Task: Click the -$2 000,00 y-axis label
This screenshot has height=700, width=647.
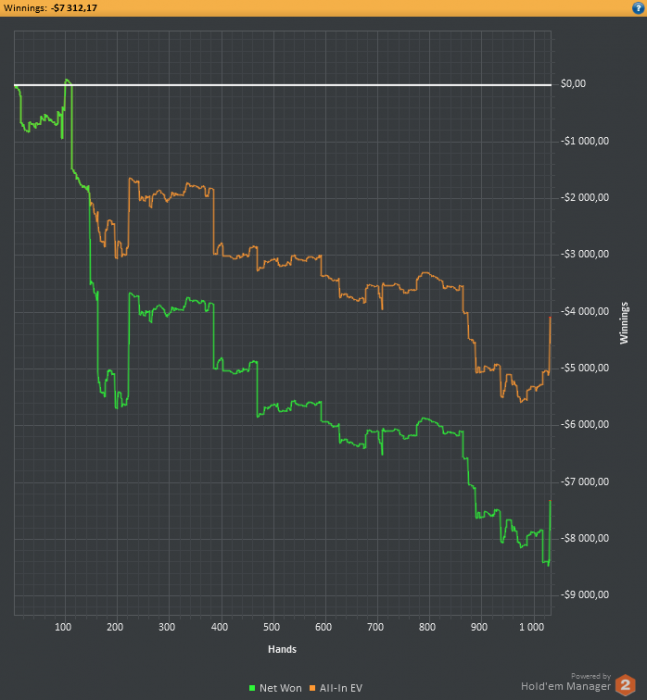Action: 582,197
